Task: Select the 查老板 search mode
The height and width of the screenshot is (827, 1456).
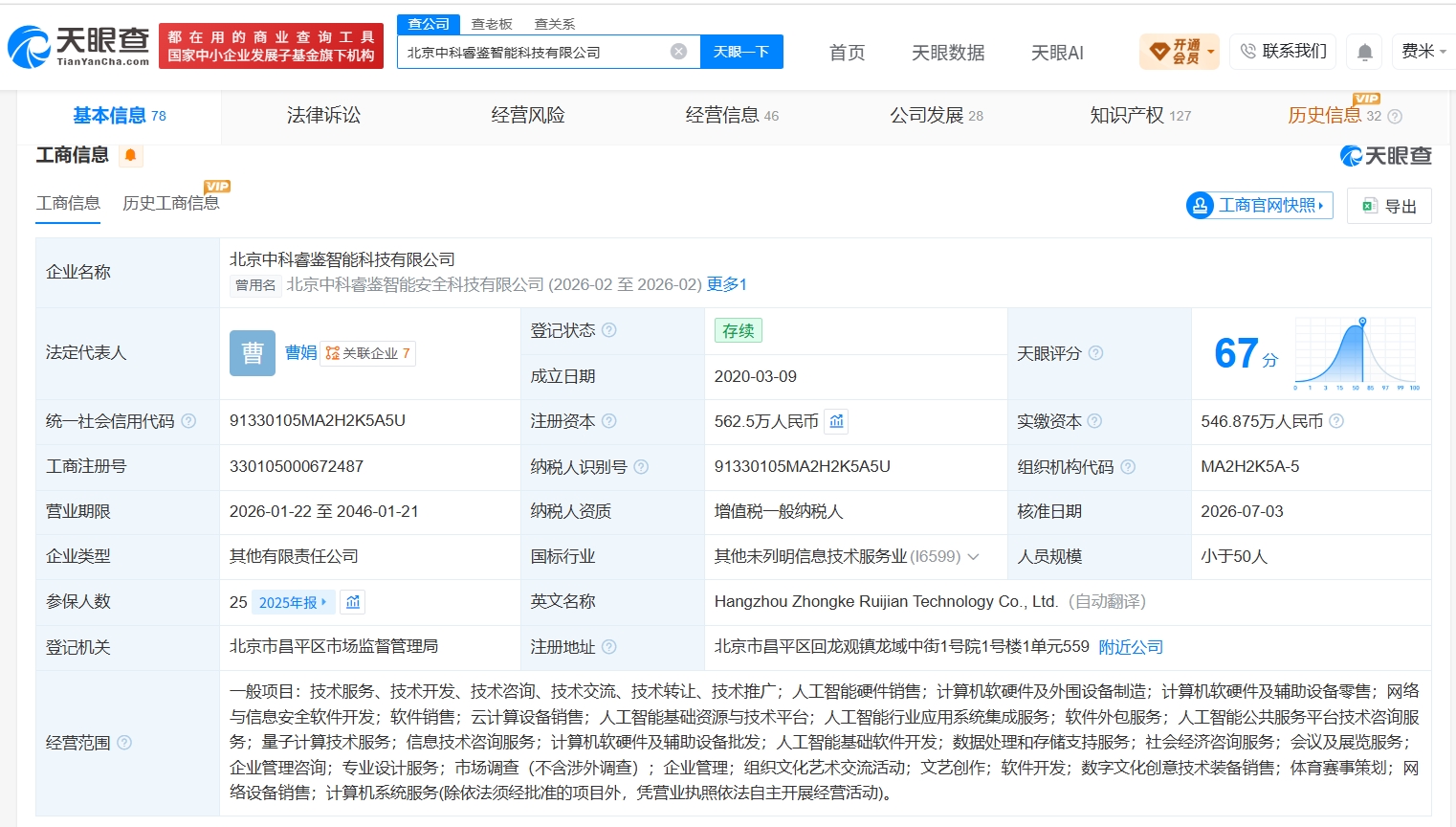Action: point(492,24)
